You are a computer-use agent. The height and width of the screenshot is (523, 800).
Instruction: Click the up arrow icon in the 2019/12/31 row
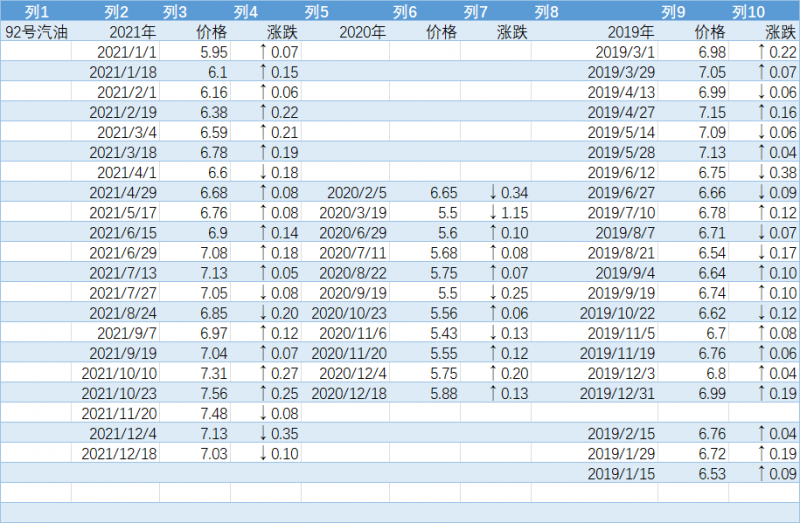click(x=762, y=393)
